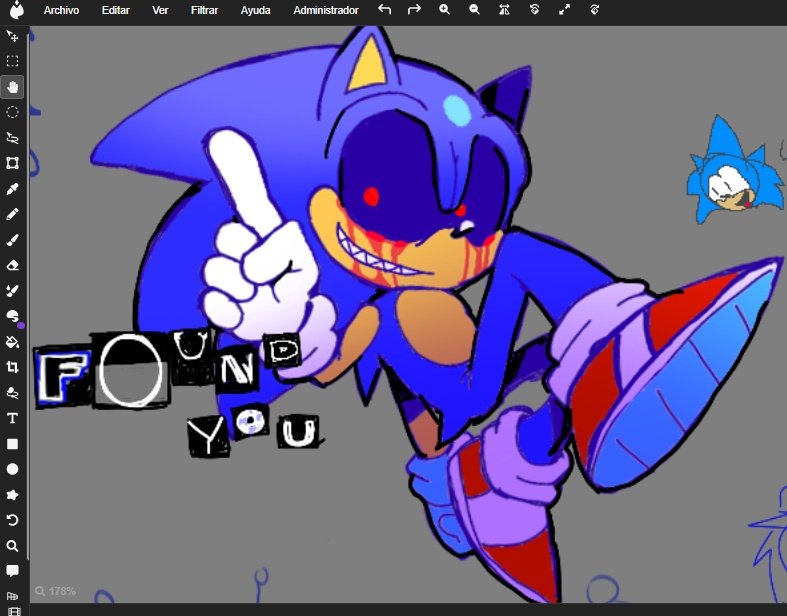Click the film strip animation icon
This screenshot has height=616, width=787.
pos(14,611)
